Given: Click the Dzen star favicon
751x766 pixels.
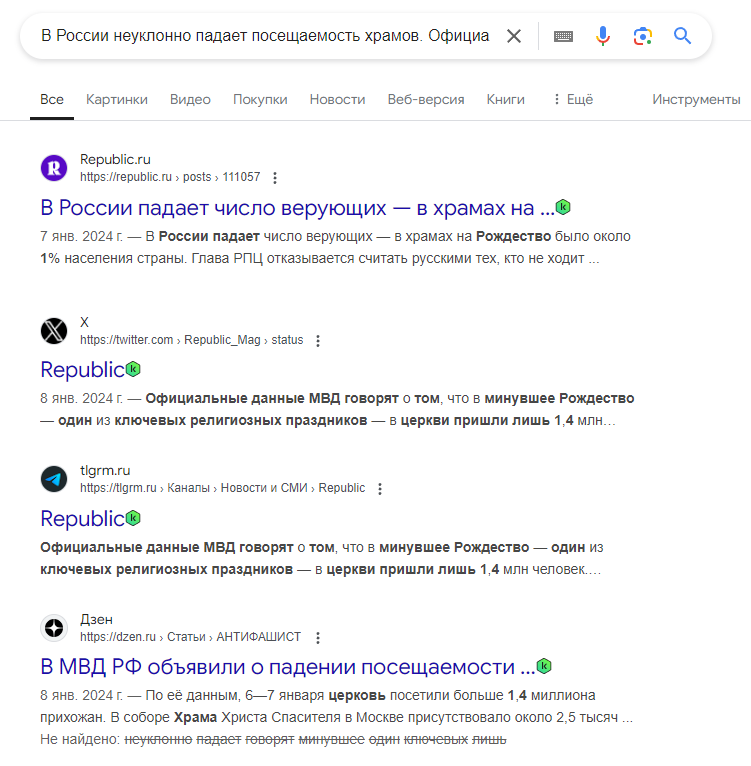Looking at the screenshot, I should click(54, 627).
